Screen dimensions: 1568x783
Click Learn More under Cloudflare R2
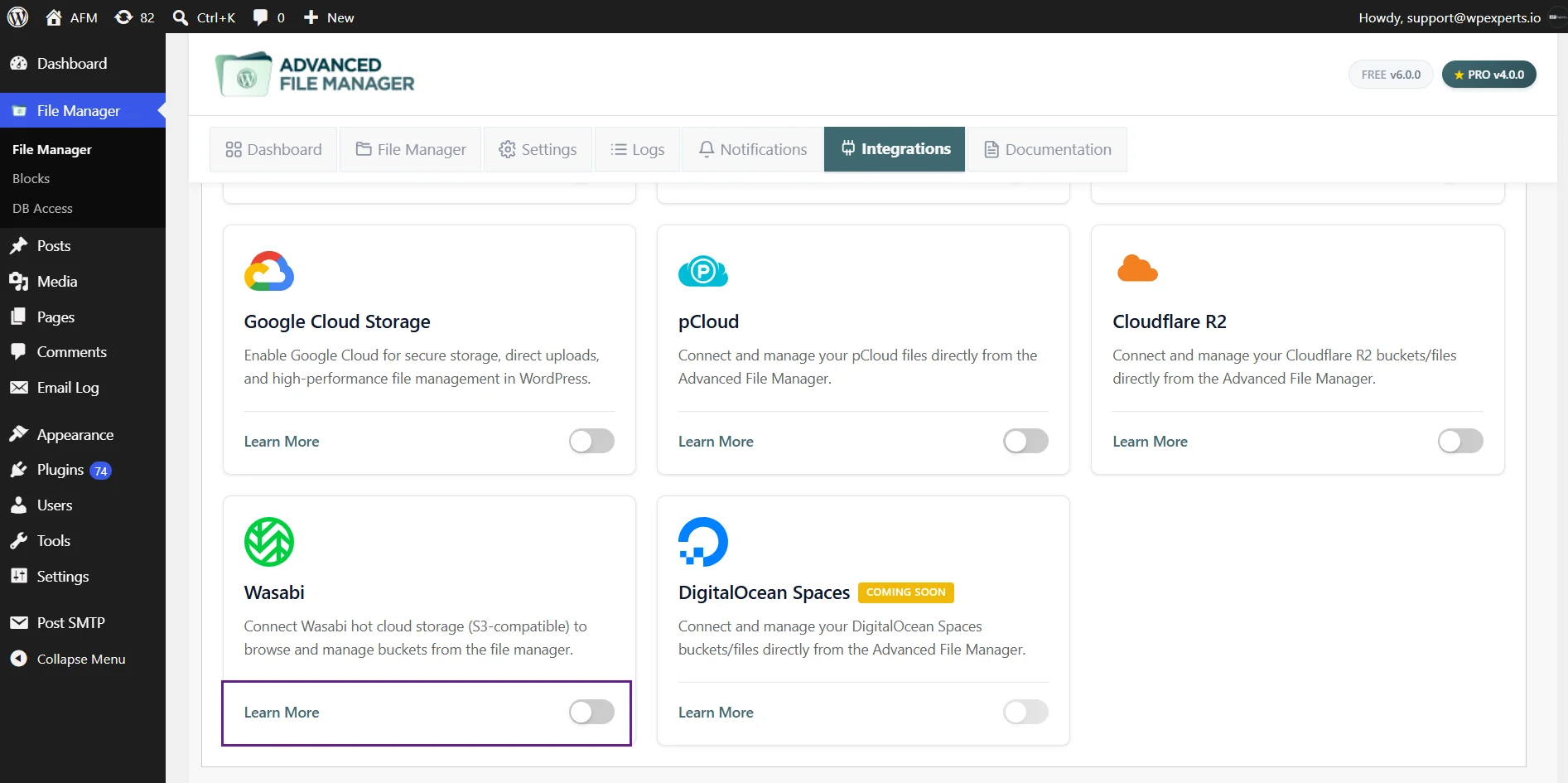(x=1150, y=442)
